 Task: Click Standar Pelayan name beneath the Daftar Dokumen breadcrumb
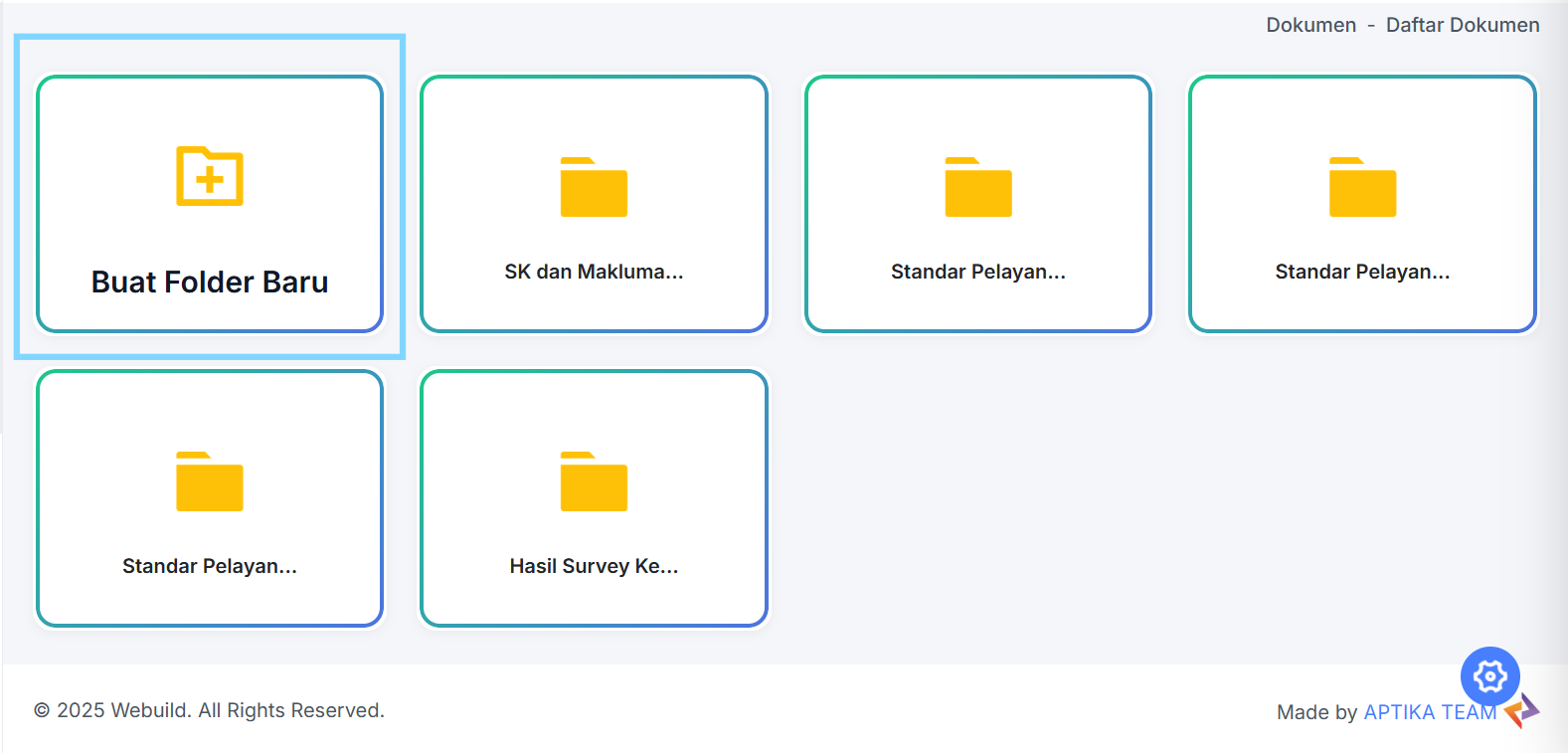tap(1363, 272)
